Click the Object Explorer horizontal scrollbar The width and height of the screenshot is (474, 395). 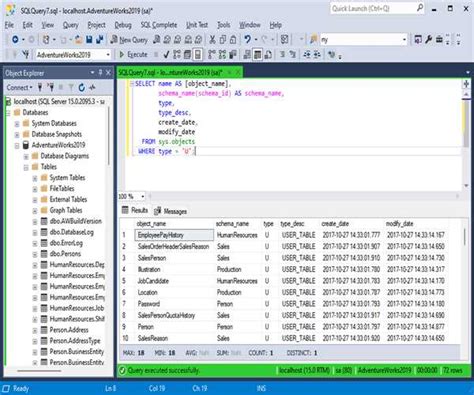tap(39, 371)
